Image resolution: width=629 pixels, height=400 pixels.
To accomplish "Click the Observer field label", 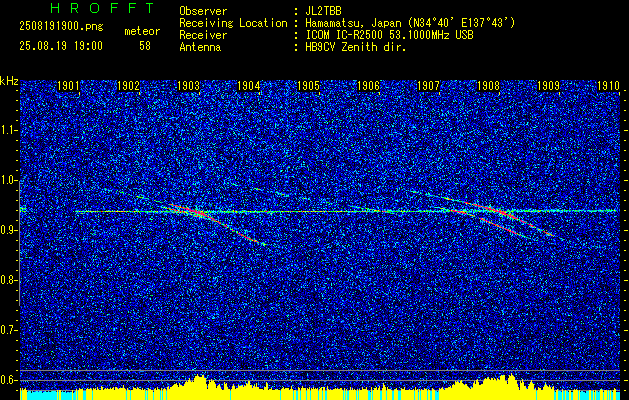I will pyautogui.click(x=203, y=11).
